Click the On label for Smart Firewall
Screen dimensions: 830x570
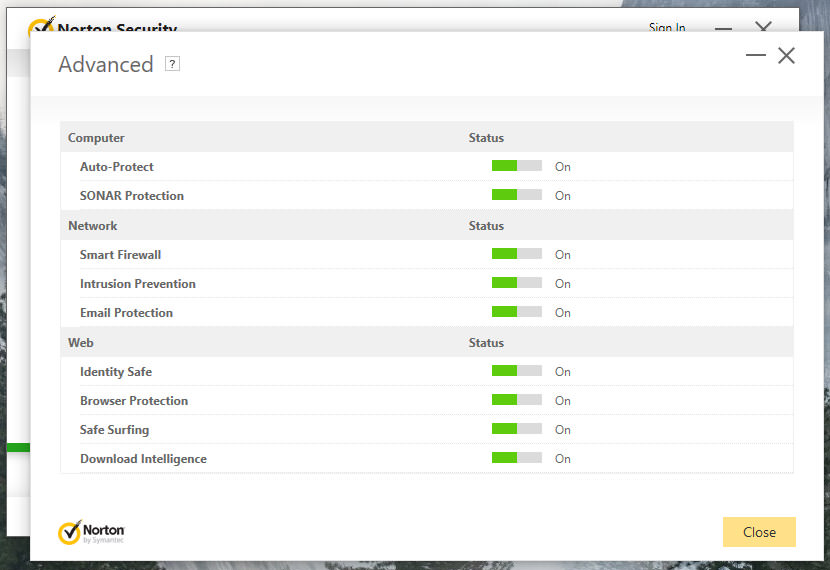pyautogui.click(x=563, y=255)
